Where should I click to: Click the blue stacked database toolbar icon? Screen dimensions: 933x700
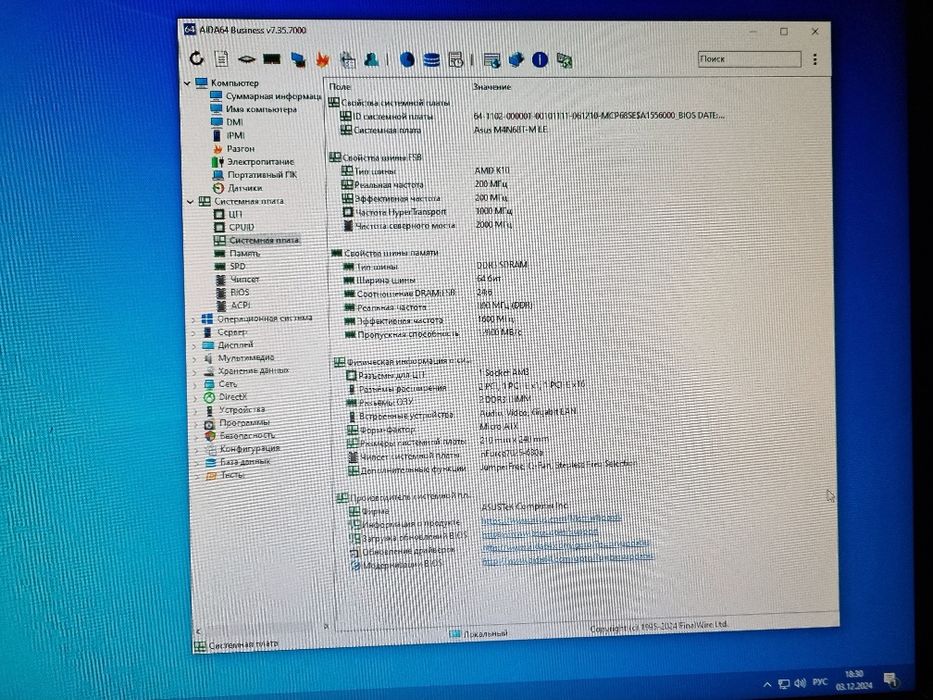coord(432,60)
